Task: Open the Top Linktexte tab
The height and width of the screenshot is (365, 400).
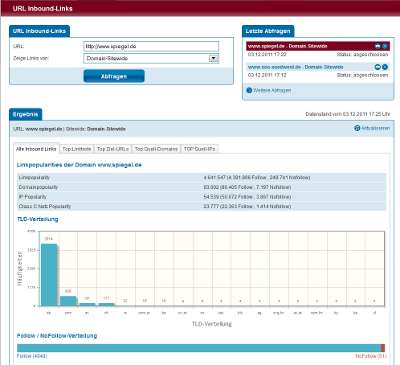Action: pos(77,149)
